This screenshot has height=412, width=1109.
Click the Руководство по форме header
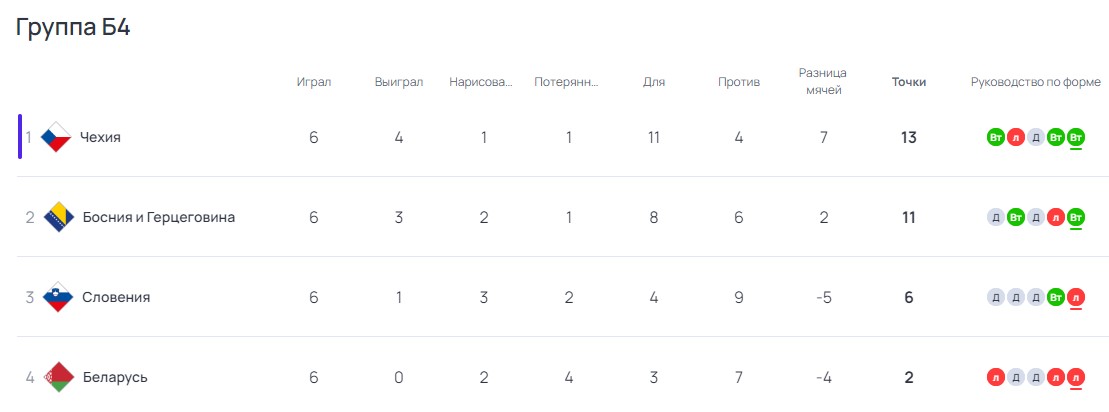[x=1035, y=82]
